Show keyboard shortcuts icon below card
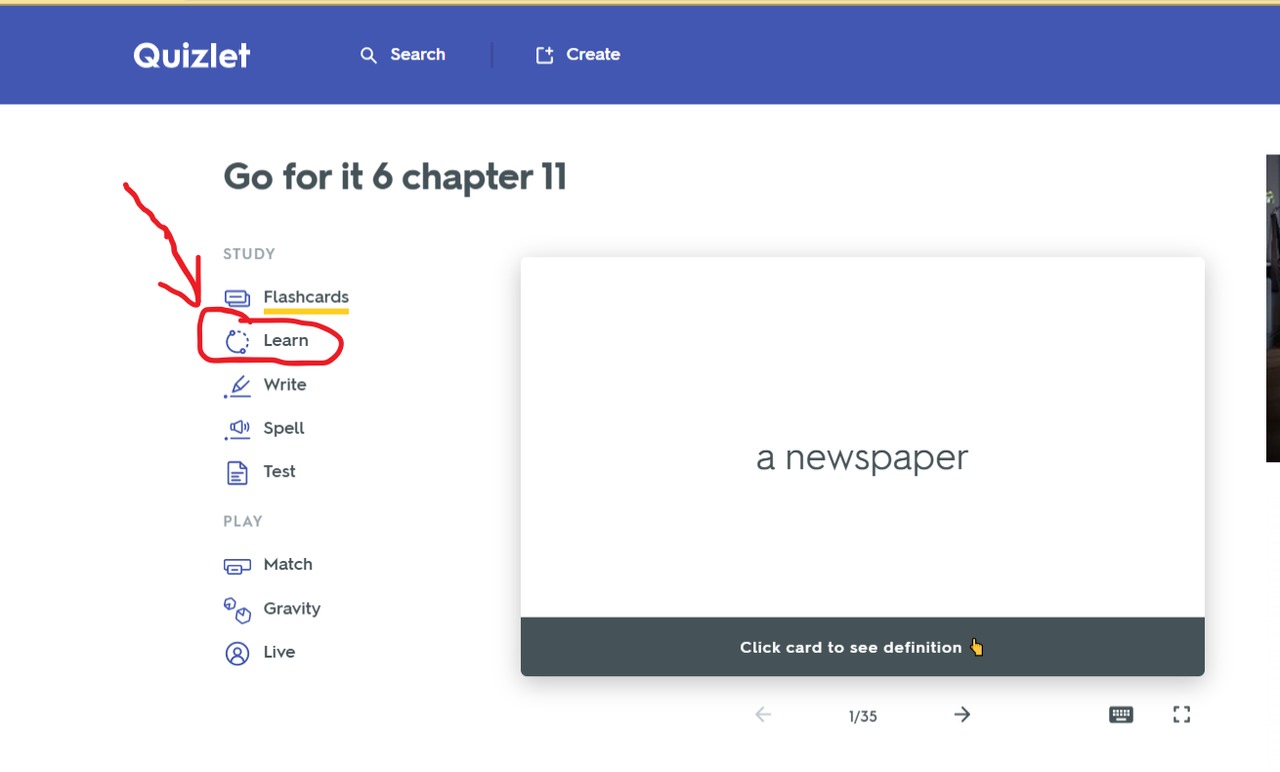This screenshot has height=772, width=1280. [1121, 714]
